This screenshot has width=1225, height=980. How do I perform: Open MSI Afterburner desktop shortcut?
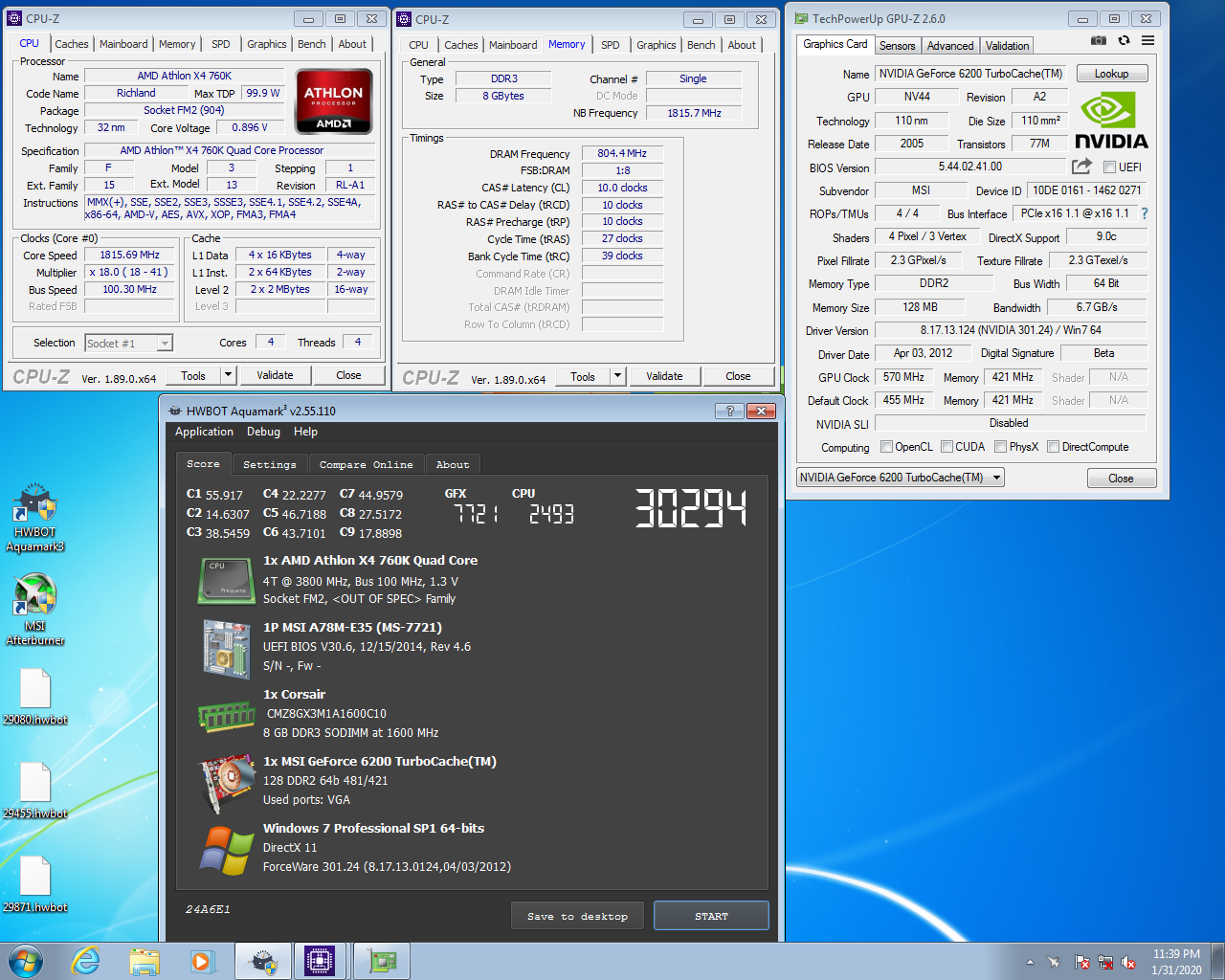34,610
